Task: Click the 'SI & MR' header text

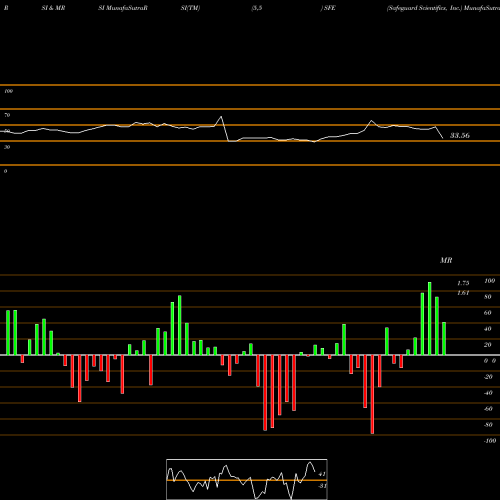Action: 53,8
